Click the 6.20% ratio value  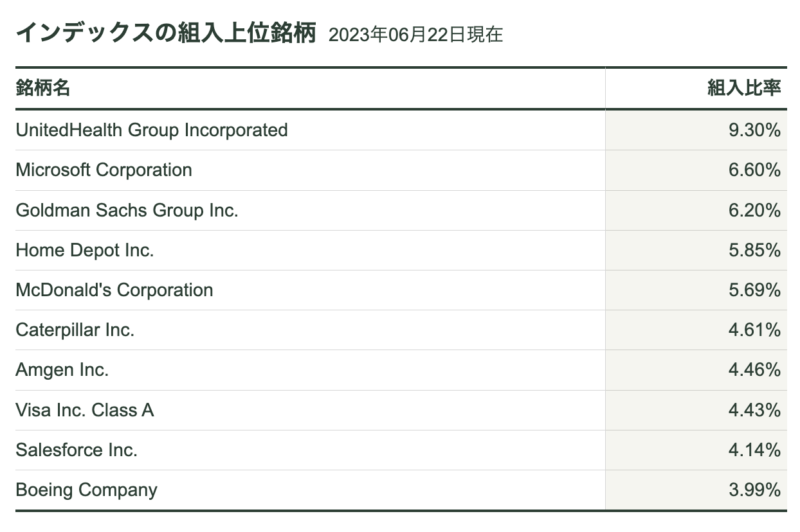coord(754,210)
